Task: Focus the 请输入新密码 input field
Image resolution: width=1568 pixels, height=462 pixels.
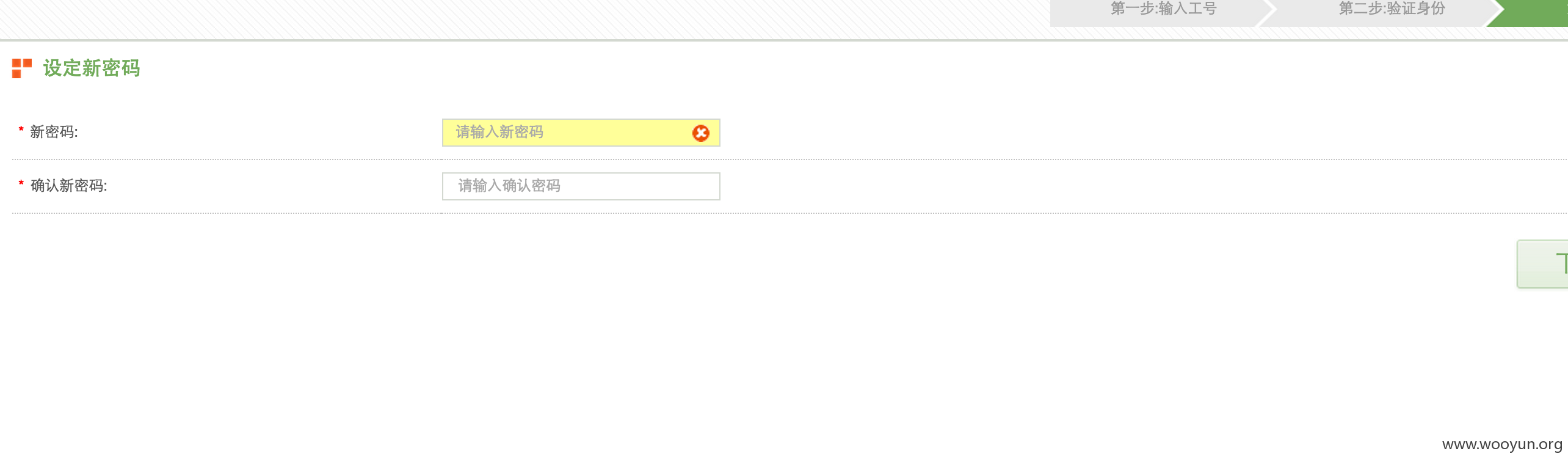Action: pyautogui.click(x=581, y=133)
